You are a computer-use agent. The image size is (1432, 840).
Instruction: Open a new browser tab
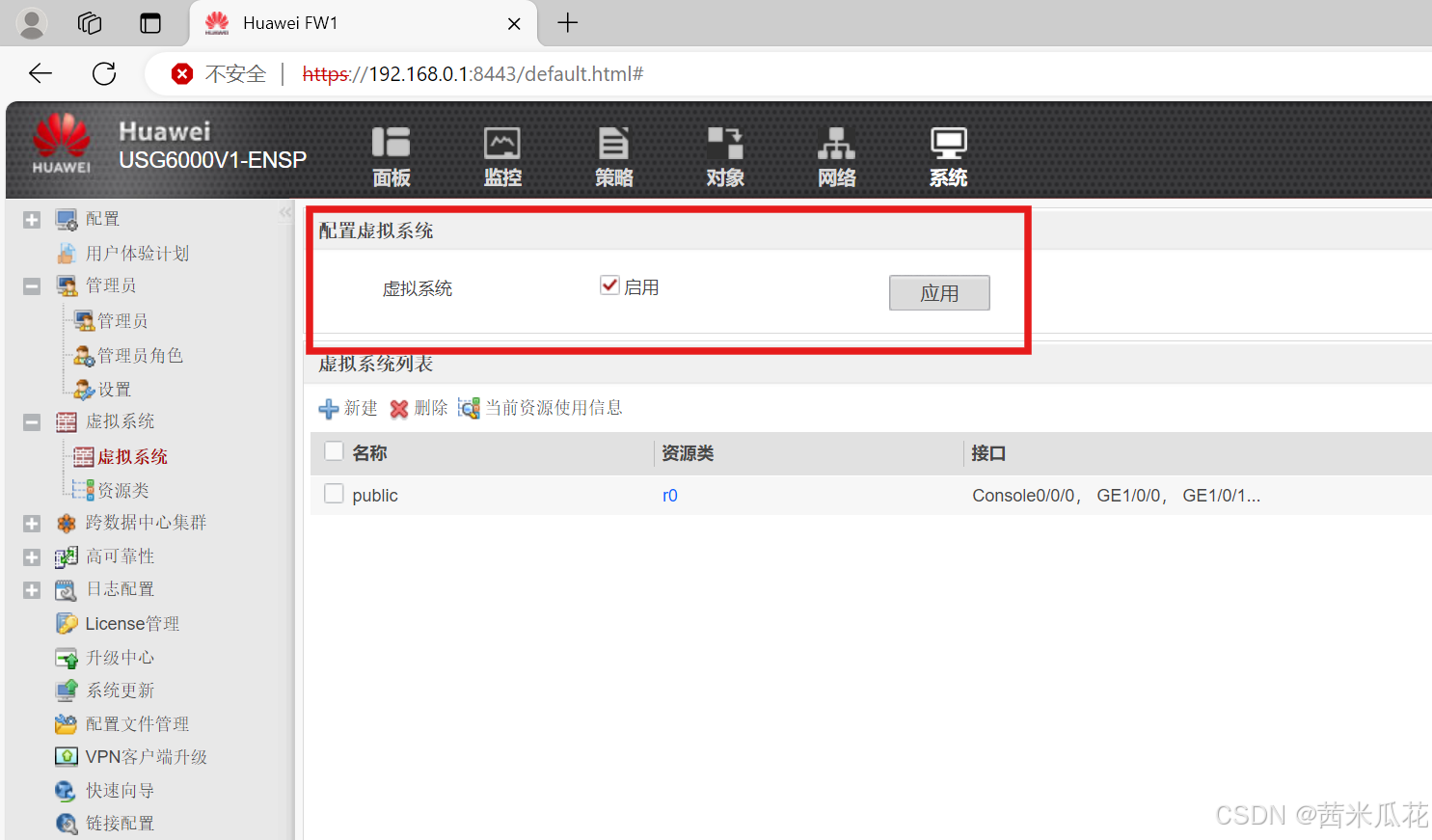[x=568, y=22]
